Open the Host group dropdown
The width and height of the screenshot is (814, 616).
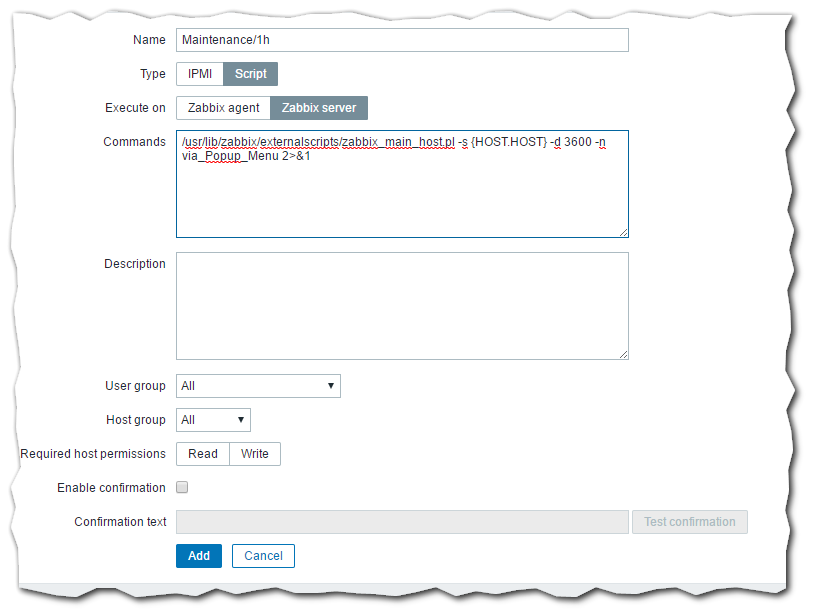click(213, 420)
